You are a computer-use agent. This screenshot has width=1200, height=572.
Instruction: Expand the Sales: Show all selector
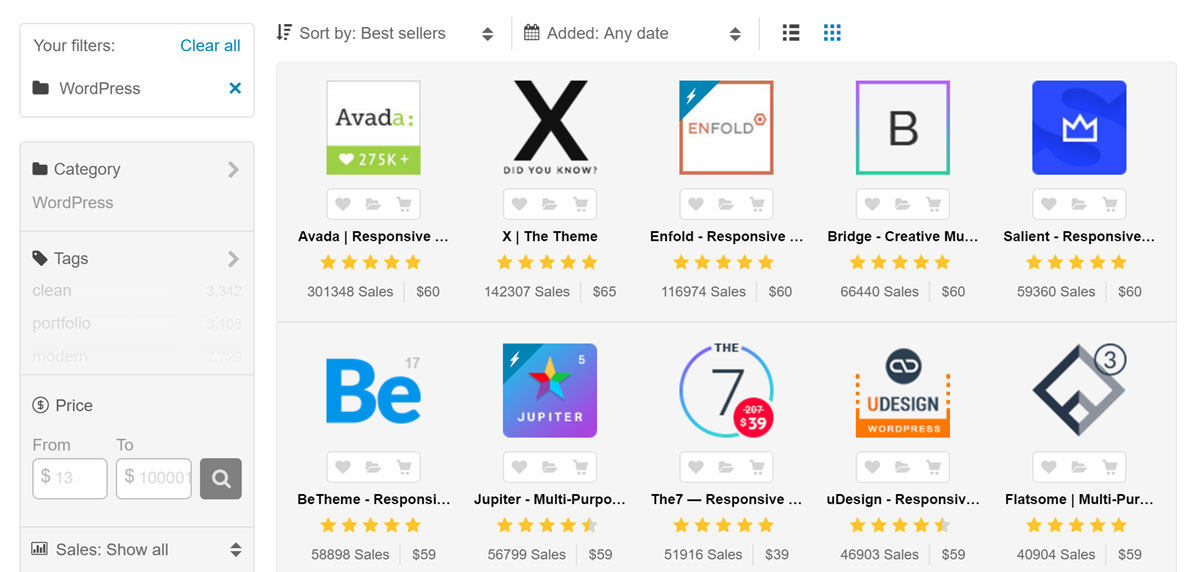137,549
